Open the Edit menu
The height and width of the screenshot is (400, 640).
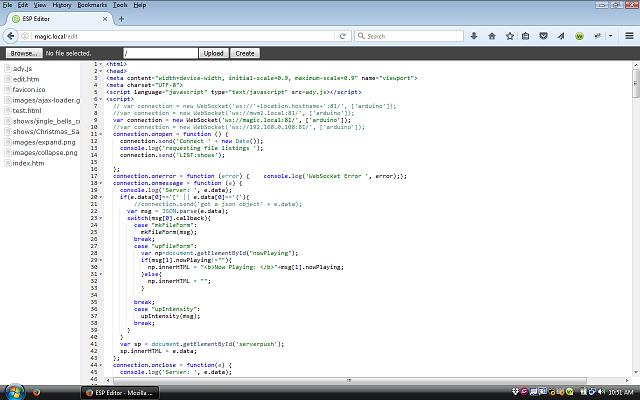[x=22, y=5]
